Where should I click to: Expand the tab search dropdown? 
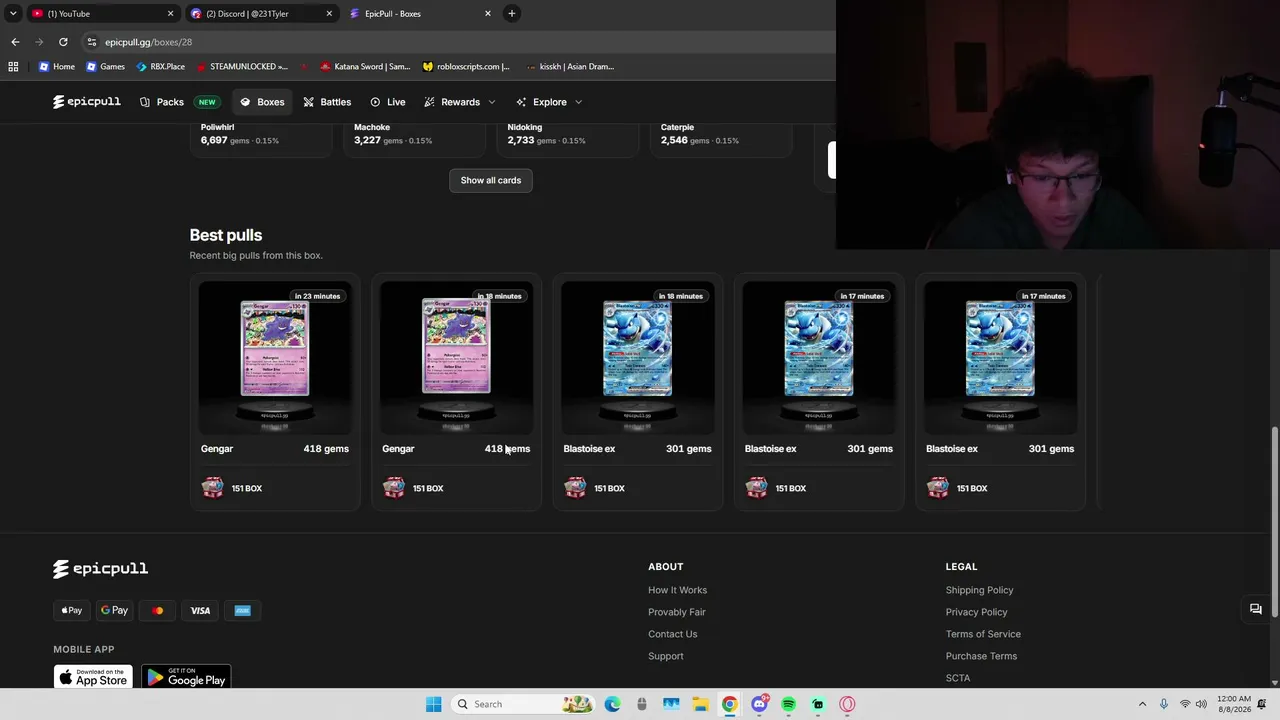[13, 14]
